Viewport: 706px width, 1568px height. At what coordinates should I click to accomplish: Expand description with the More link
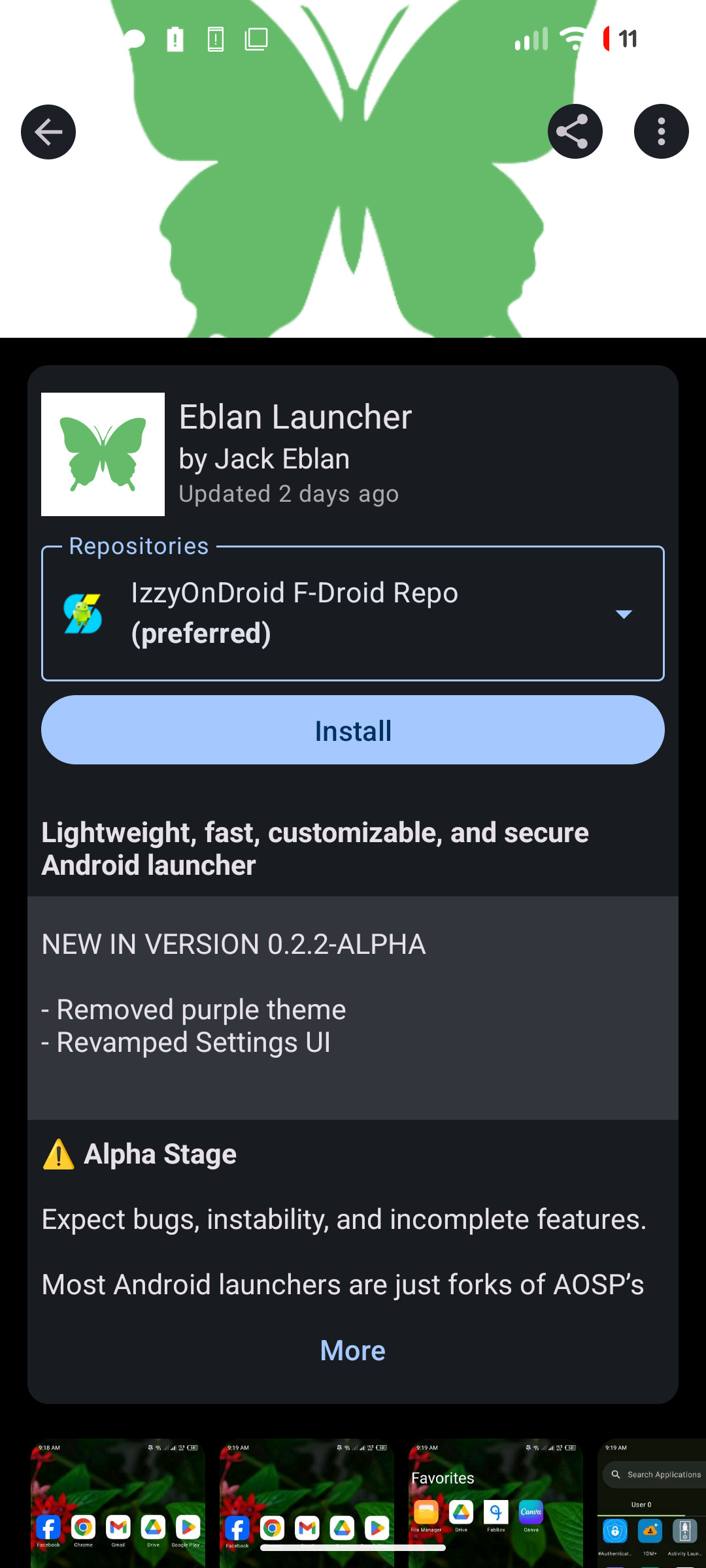click(x=353, y=1350)
